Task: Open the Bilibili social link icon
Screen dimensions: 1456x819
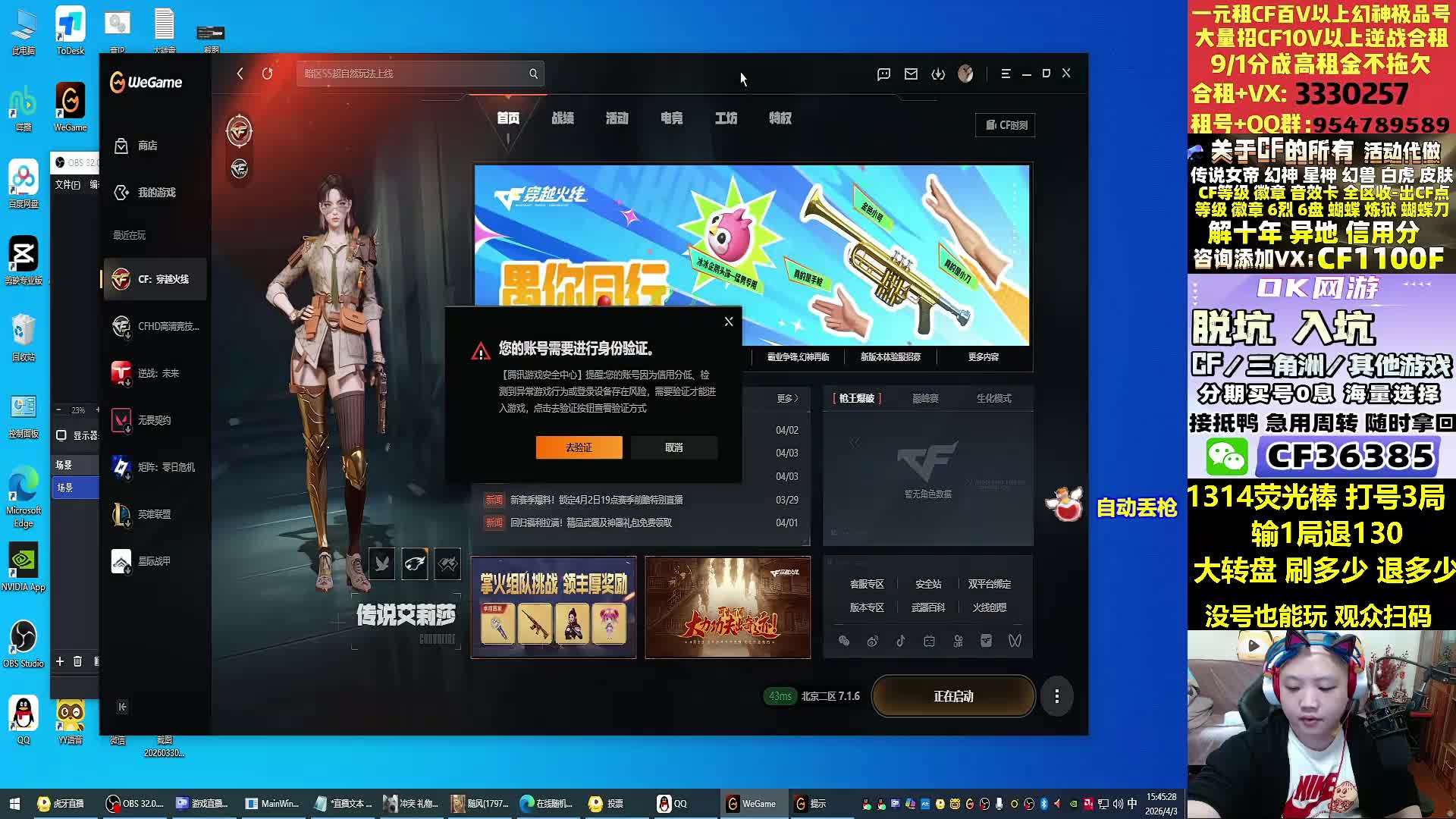Action: (x=929, y=641)
